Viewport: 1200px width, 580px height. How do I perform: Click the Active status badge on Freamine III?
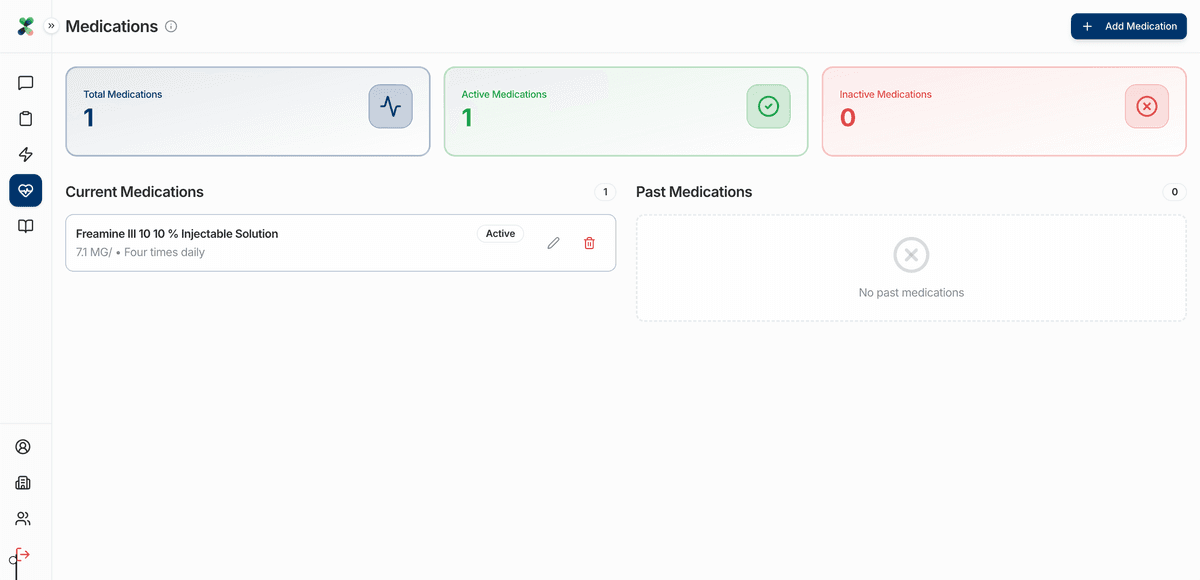(x=500, y=233)
